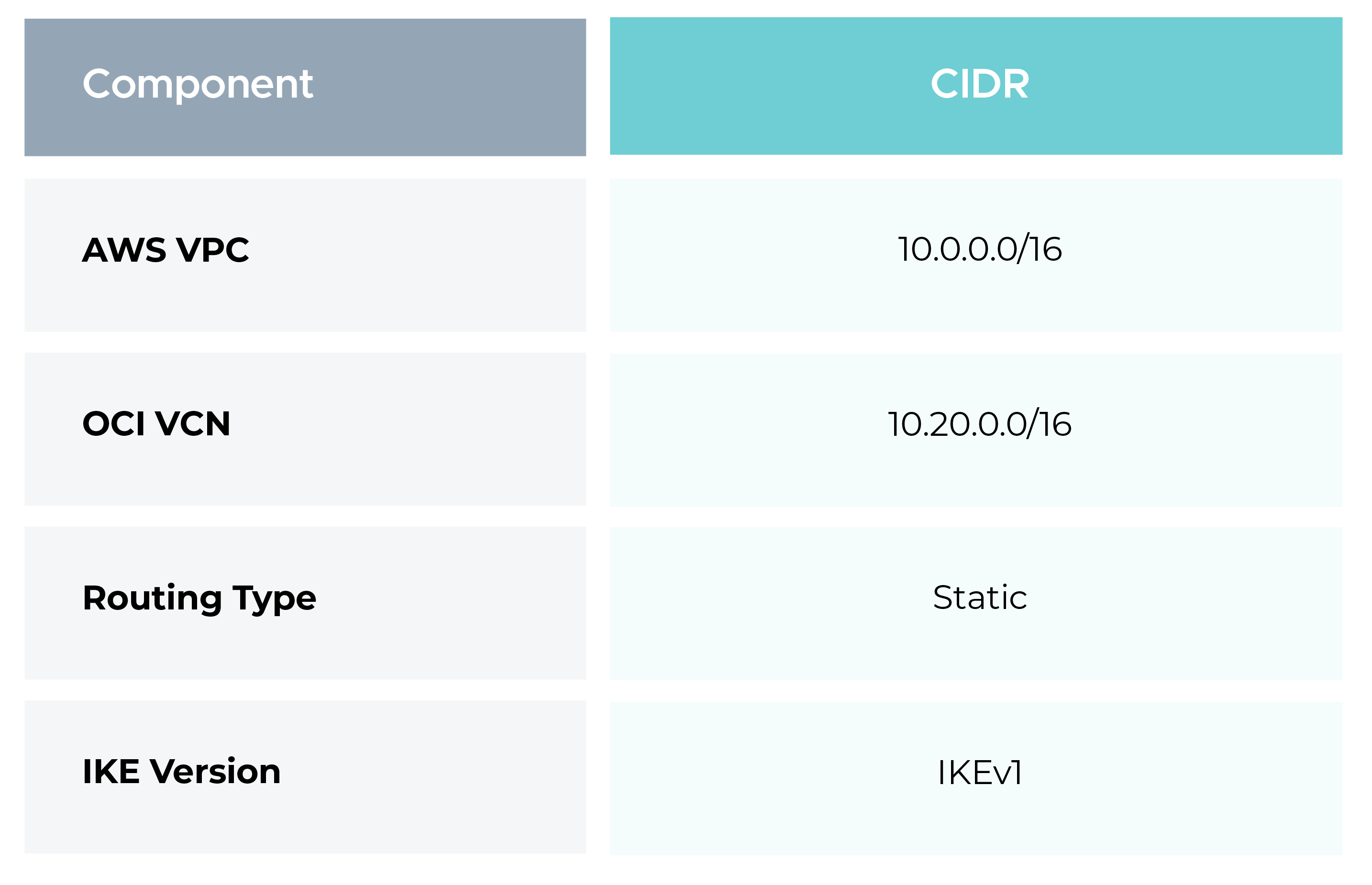Click the CIDR column header
The height and width of the screenshot is (885, 1372).
point(975,86)
